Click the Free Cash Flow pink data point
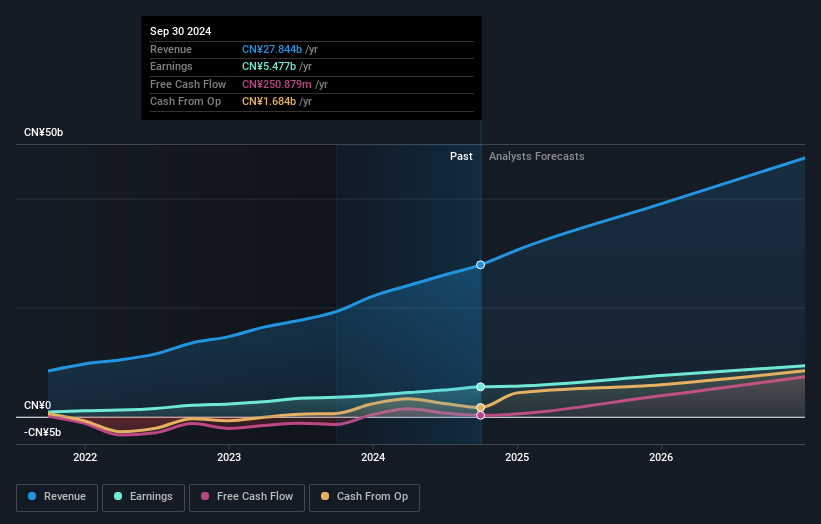The height and width of the screenshot is (524, 821). (480, 415)
